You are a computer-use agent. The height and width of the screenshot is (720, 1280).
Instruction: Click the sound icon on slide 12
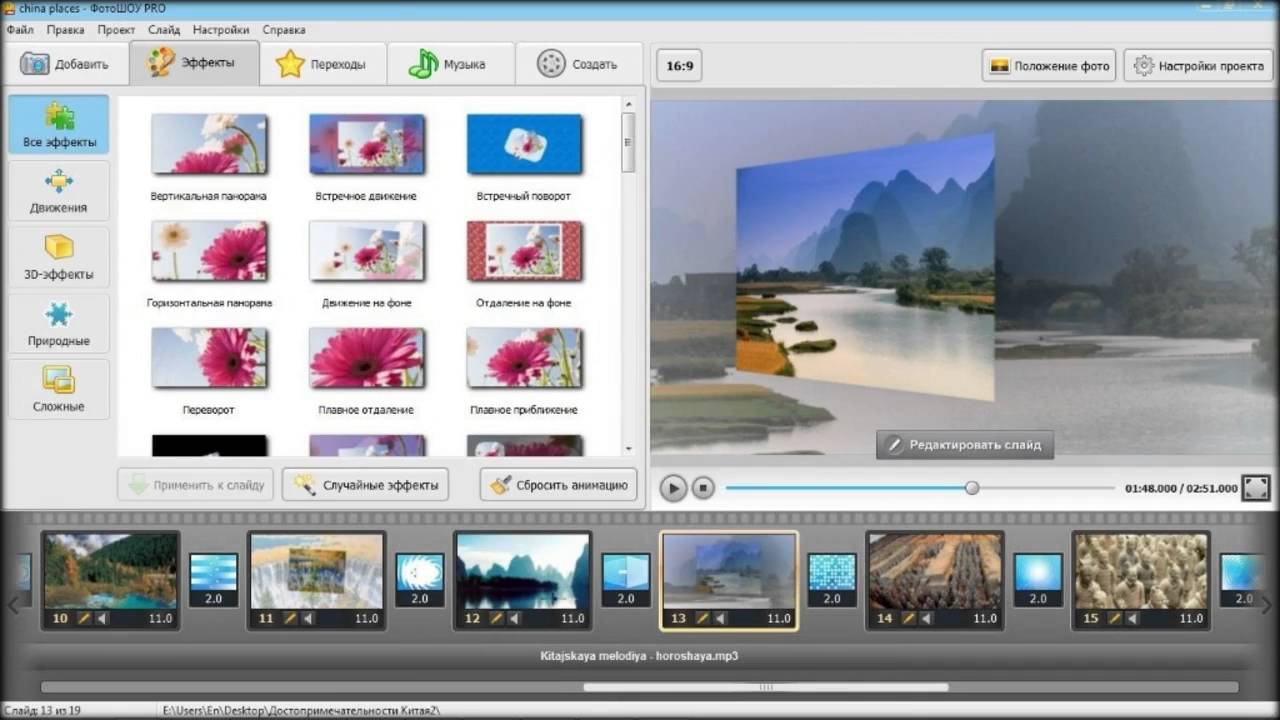(513, 619)
